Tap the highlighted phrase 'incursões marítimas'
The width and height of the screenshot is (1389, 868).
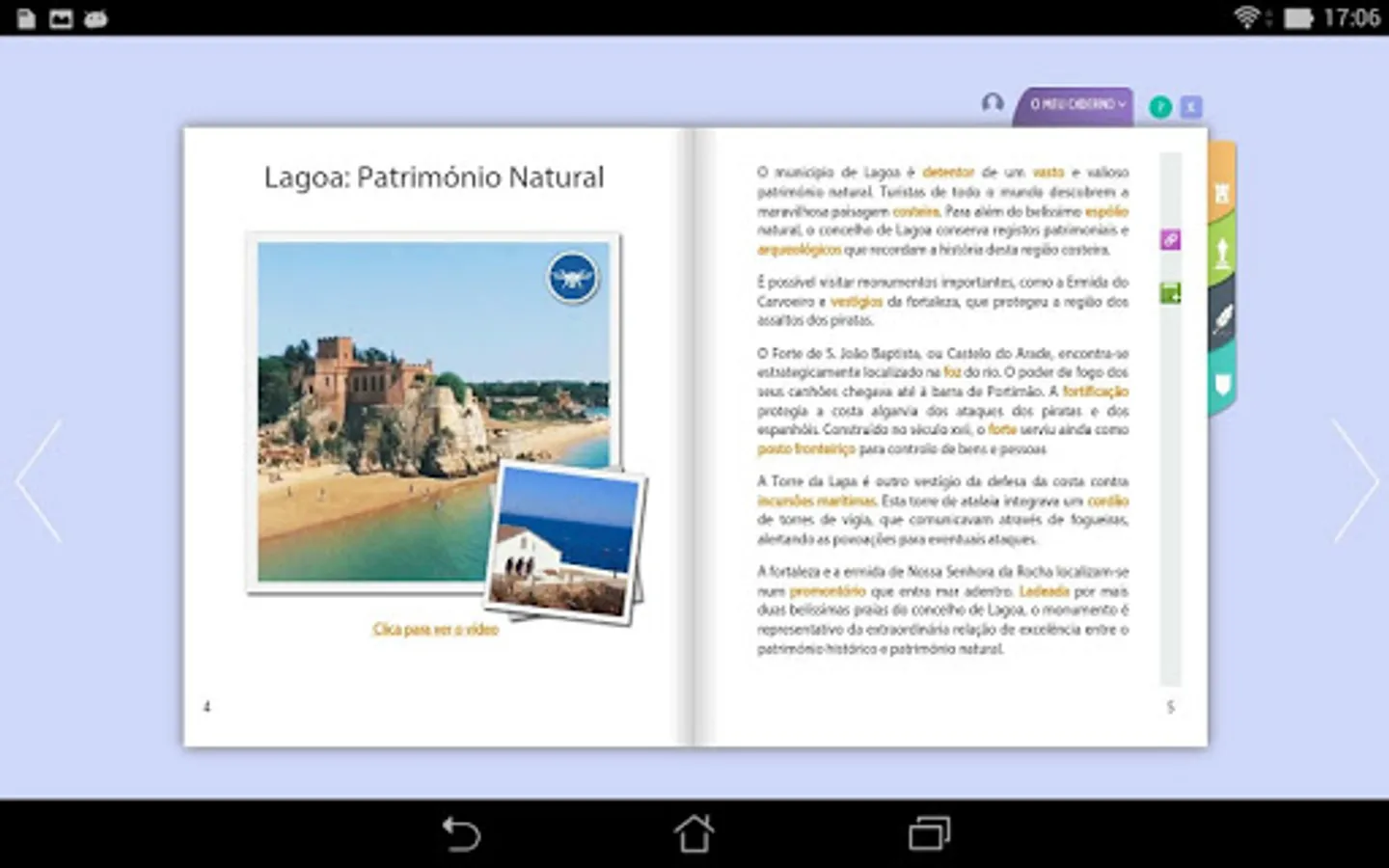click(817, 502)
